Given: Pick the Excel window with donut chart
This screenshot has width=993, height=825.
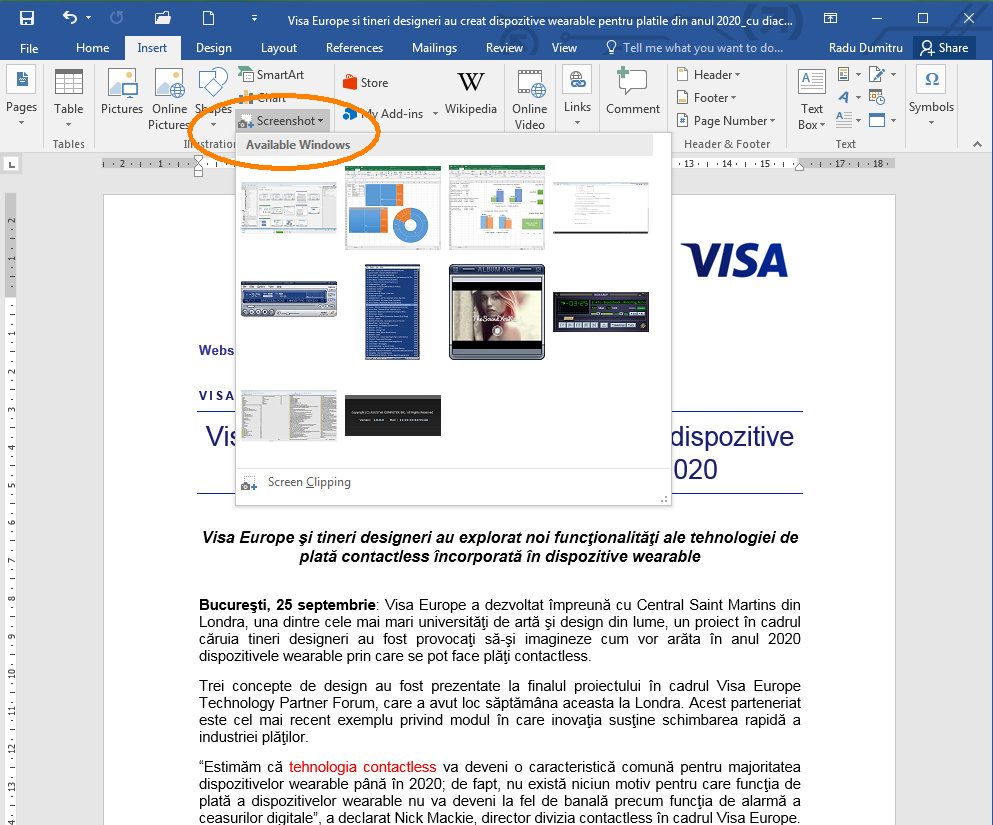Looking at the screenshot, I should 393,208.
